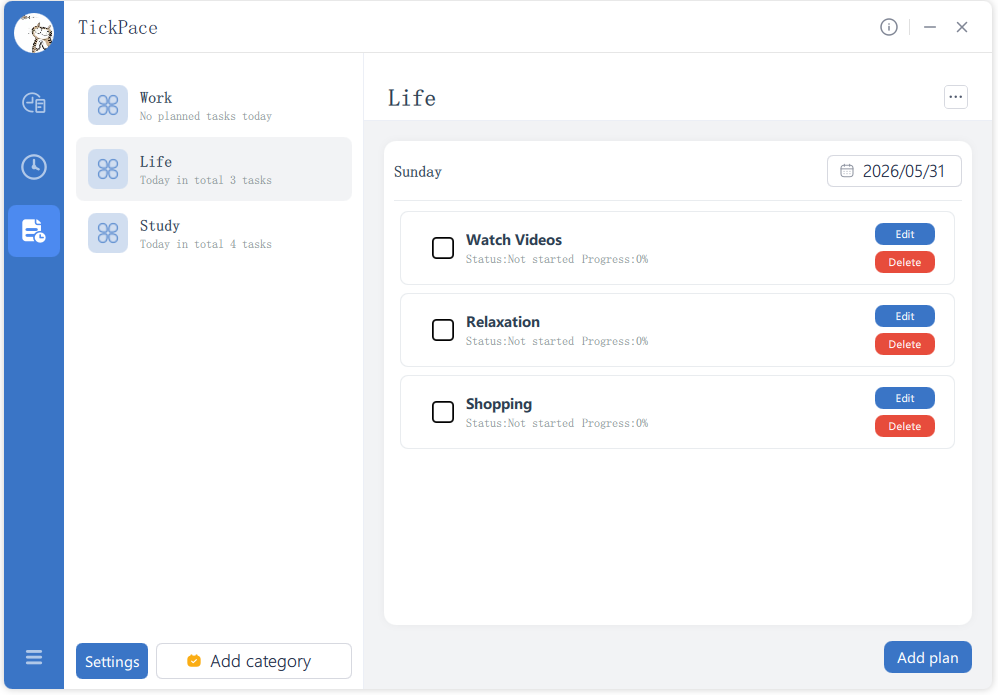Click the Life category icon
1000x700 pixels.
[x=108, y=169]
